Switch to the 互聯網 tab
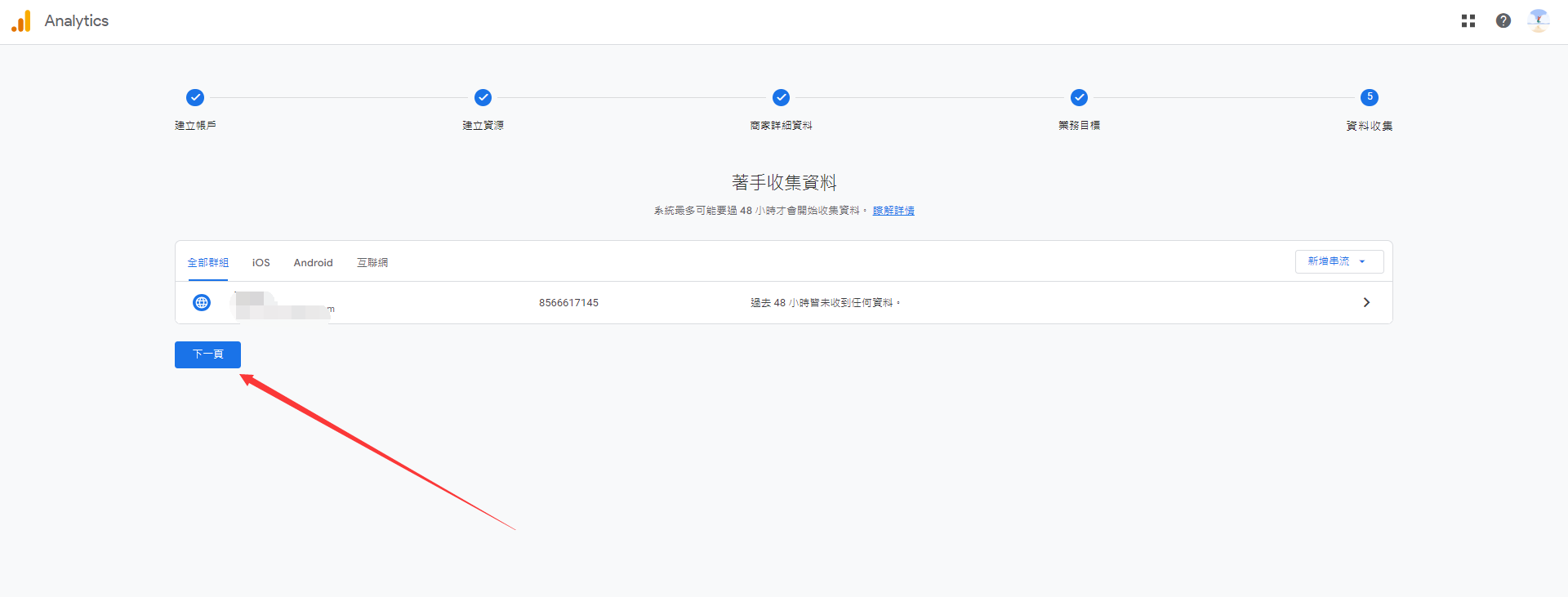 (x=372, y=263)
